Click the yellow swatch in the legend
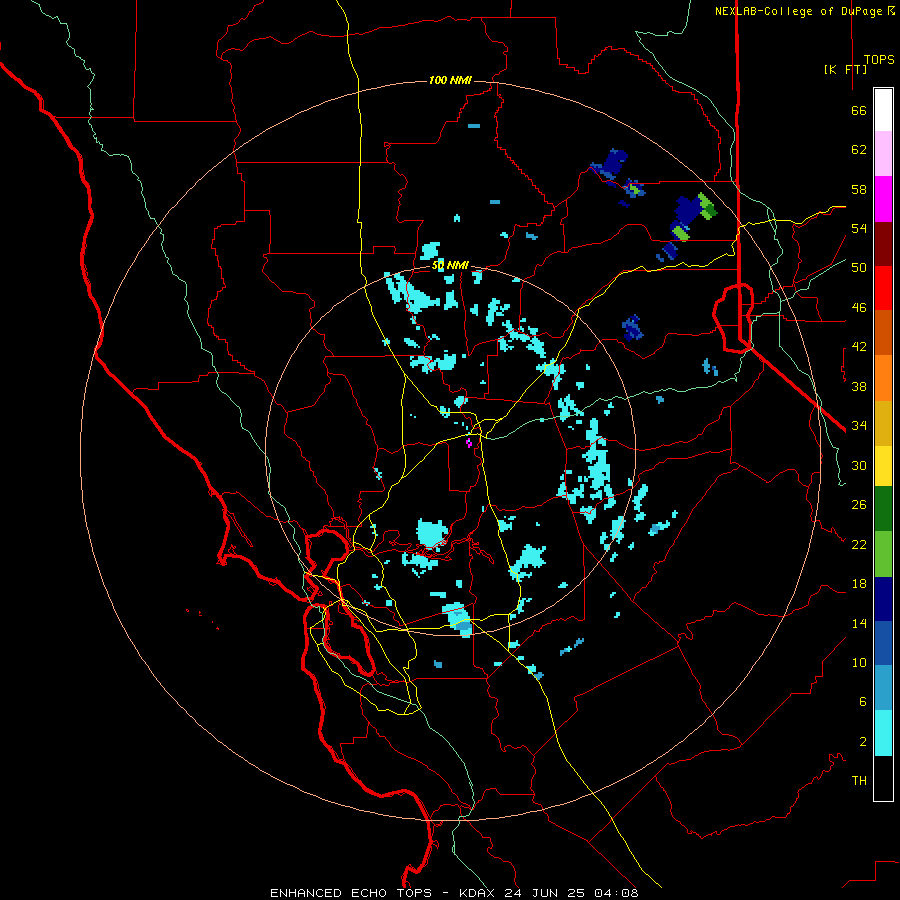This screenshot has height=900, width=900. [883, 466]
